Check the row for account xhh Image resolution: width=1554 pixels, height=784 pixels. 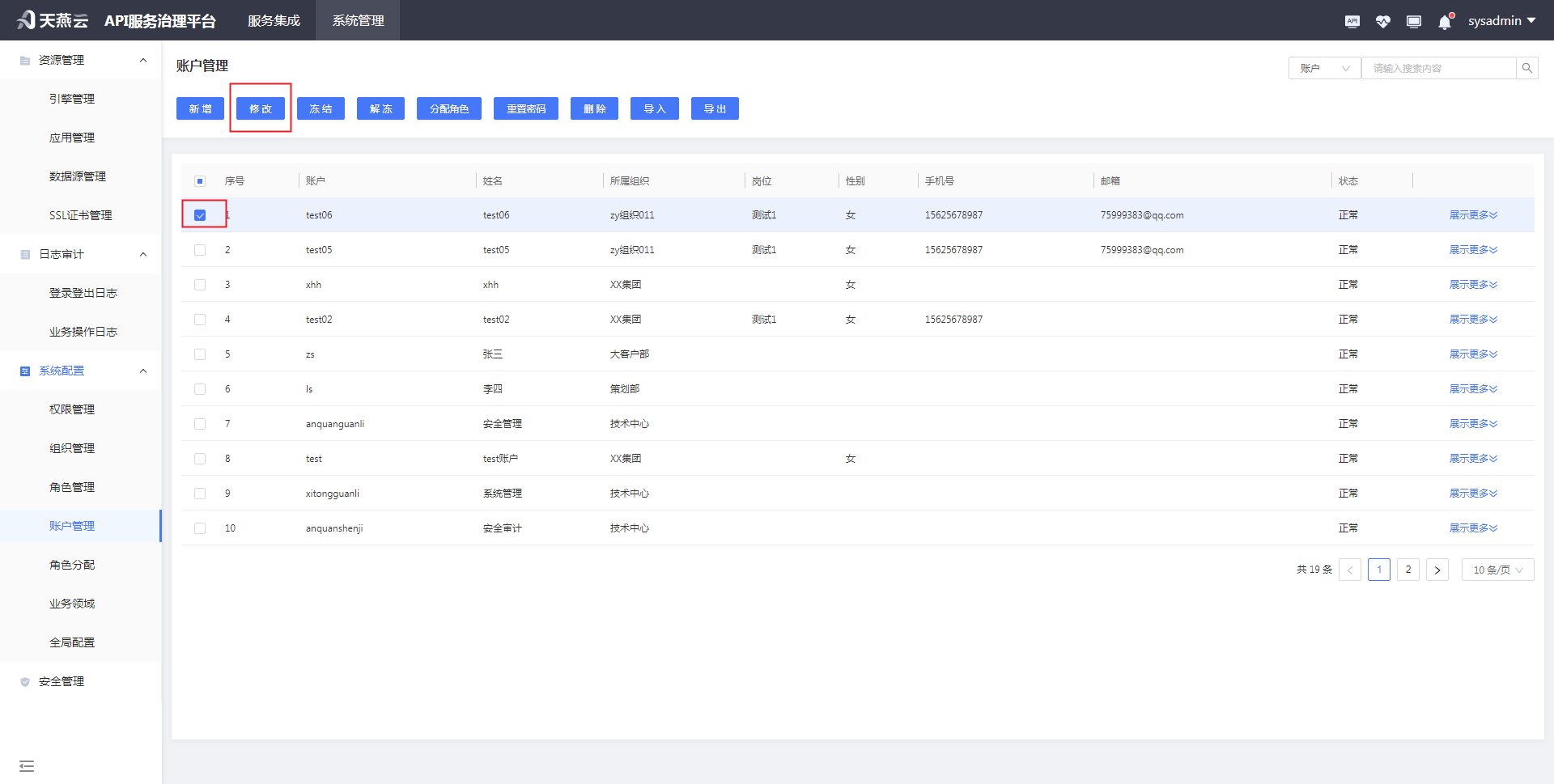point(200,285)
